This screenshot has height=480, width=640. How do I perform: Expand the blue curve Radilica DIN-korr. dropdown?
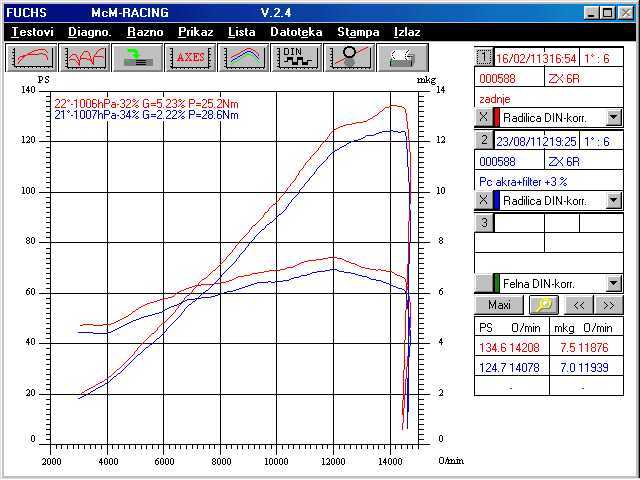coord(614,200)
